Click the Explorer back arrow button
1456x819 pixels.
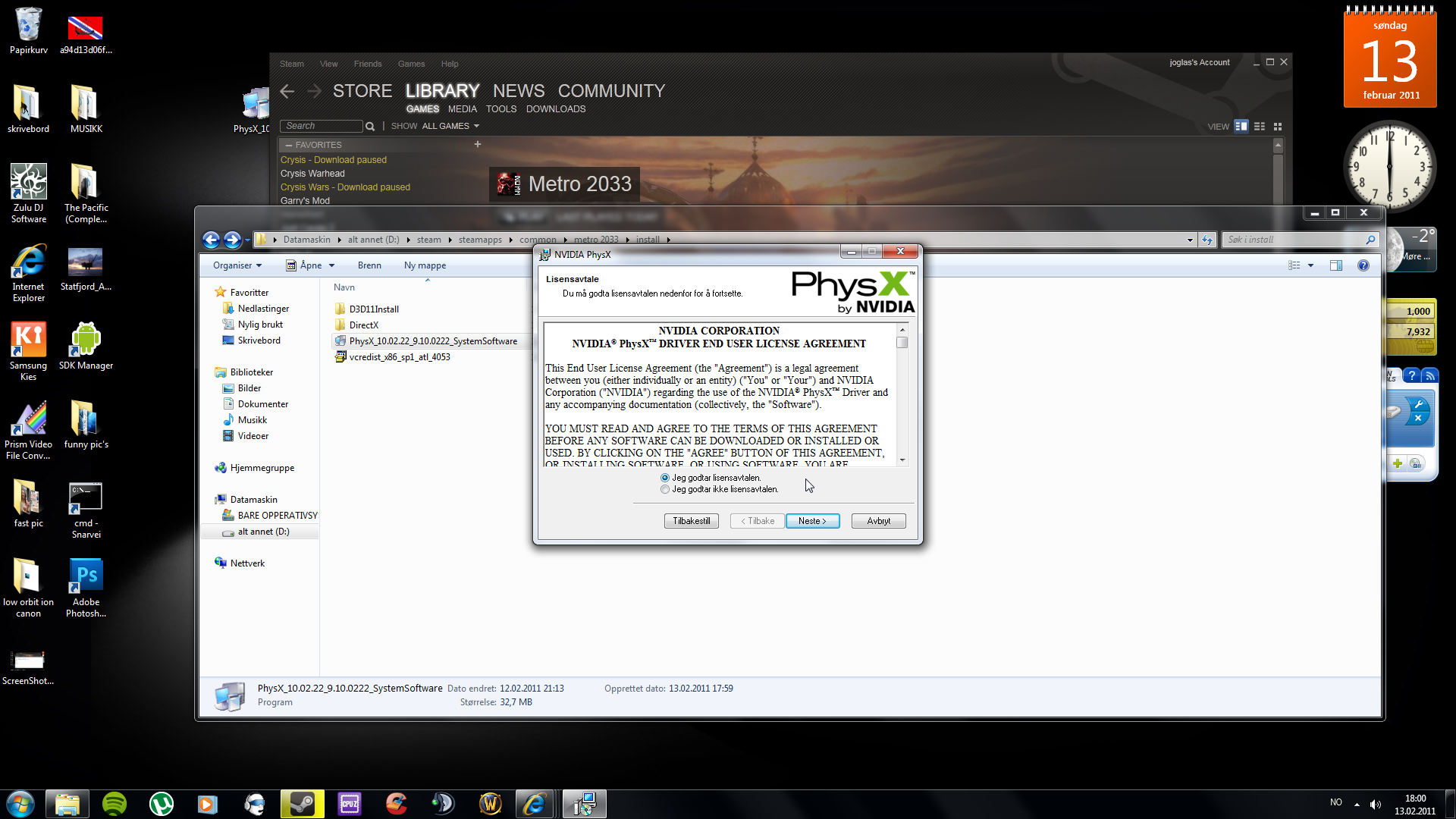click(x=212, y=240)
